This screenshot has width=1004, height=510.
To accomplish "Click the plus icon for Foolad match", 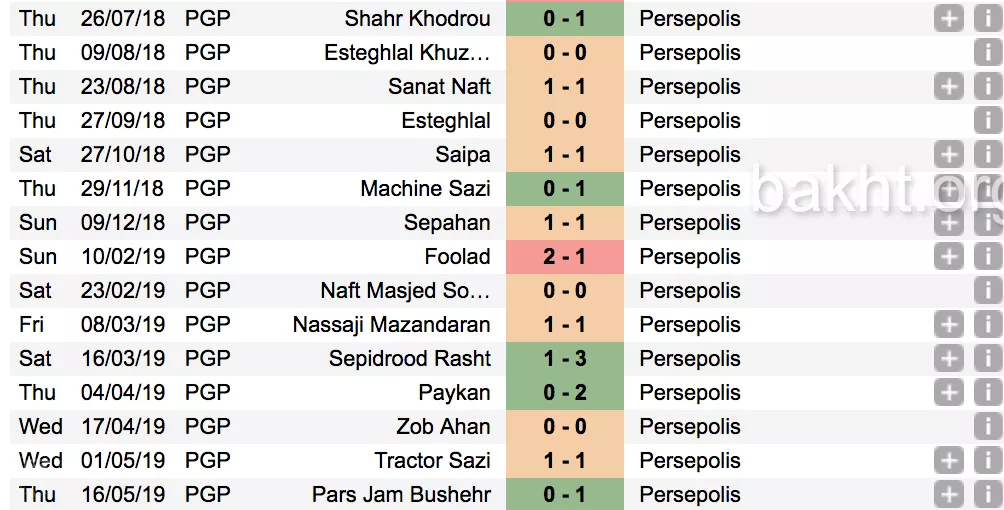I will coord(948,257).
